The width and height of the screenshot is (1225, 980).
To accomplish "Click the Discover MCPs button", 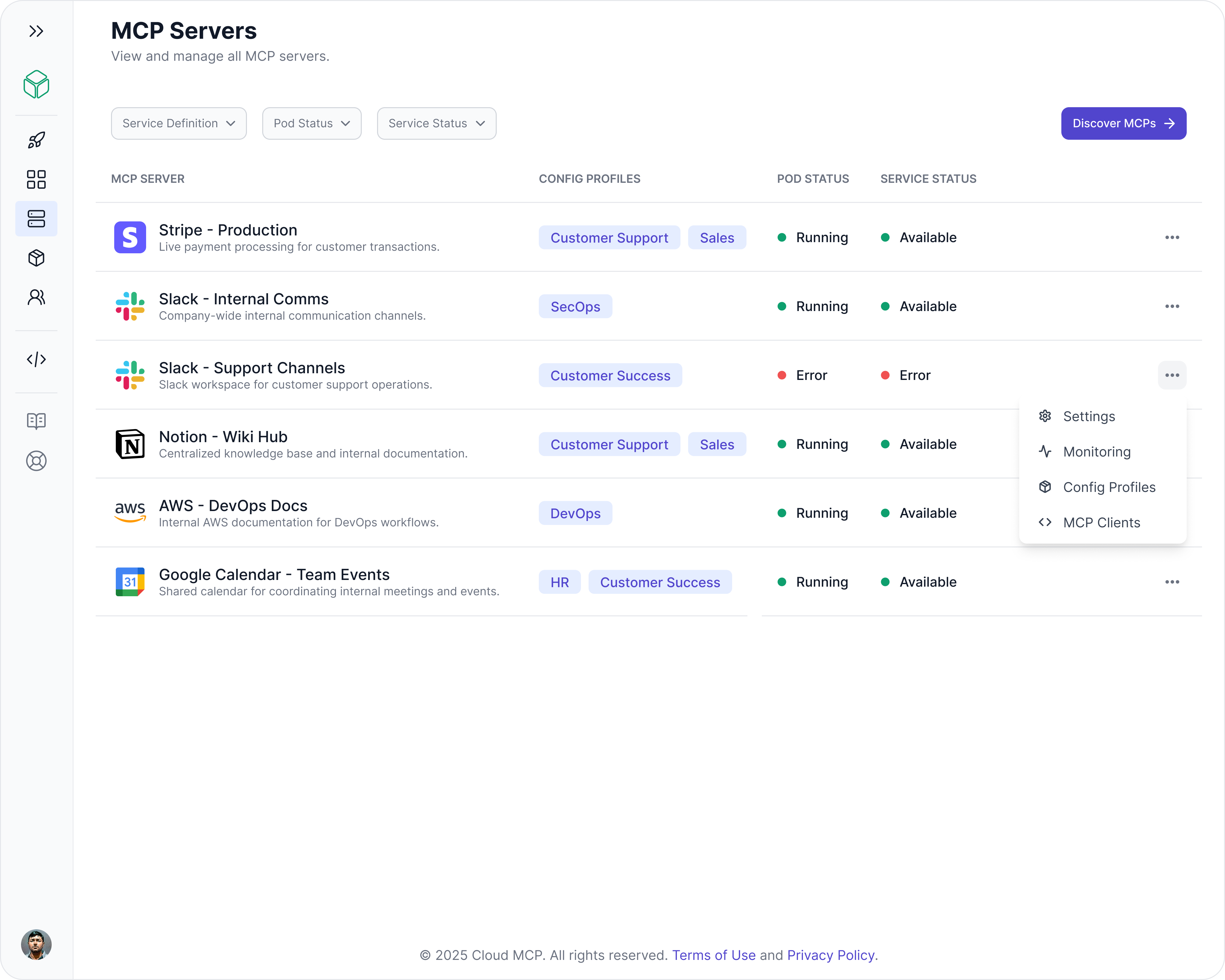I will 1123,123.
